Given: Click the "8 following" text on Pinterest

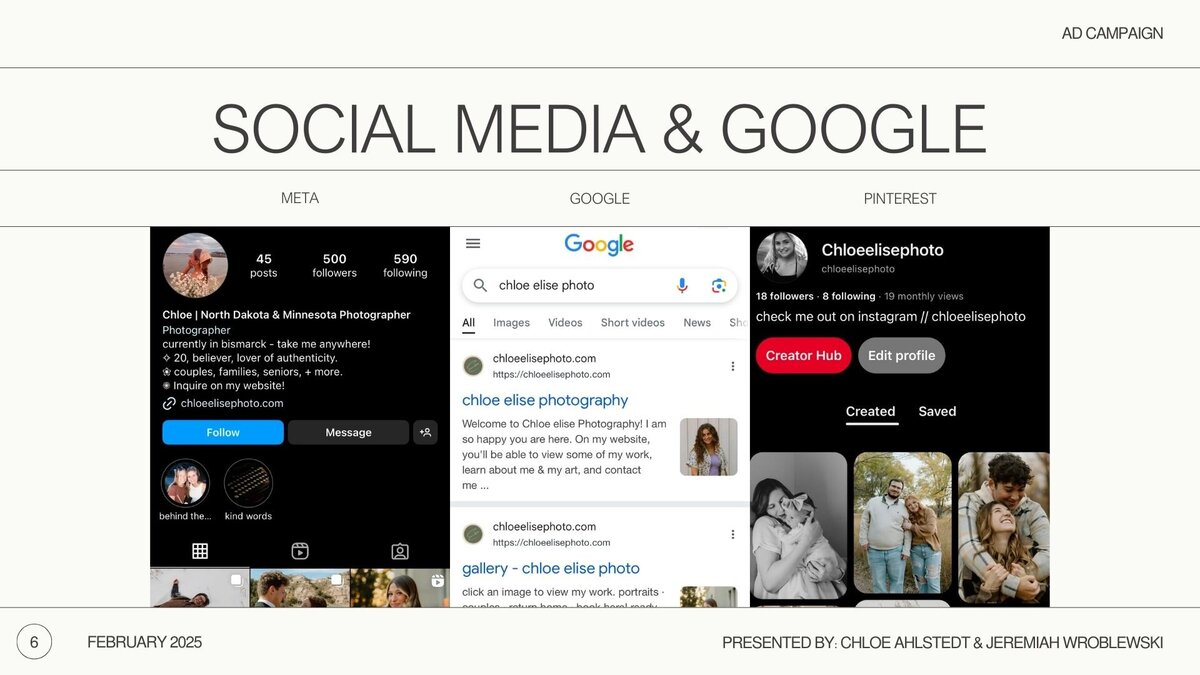Looking at the screenshot, I should [x=849, y=296].
